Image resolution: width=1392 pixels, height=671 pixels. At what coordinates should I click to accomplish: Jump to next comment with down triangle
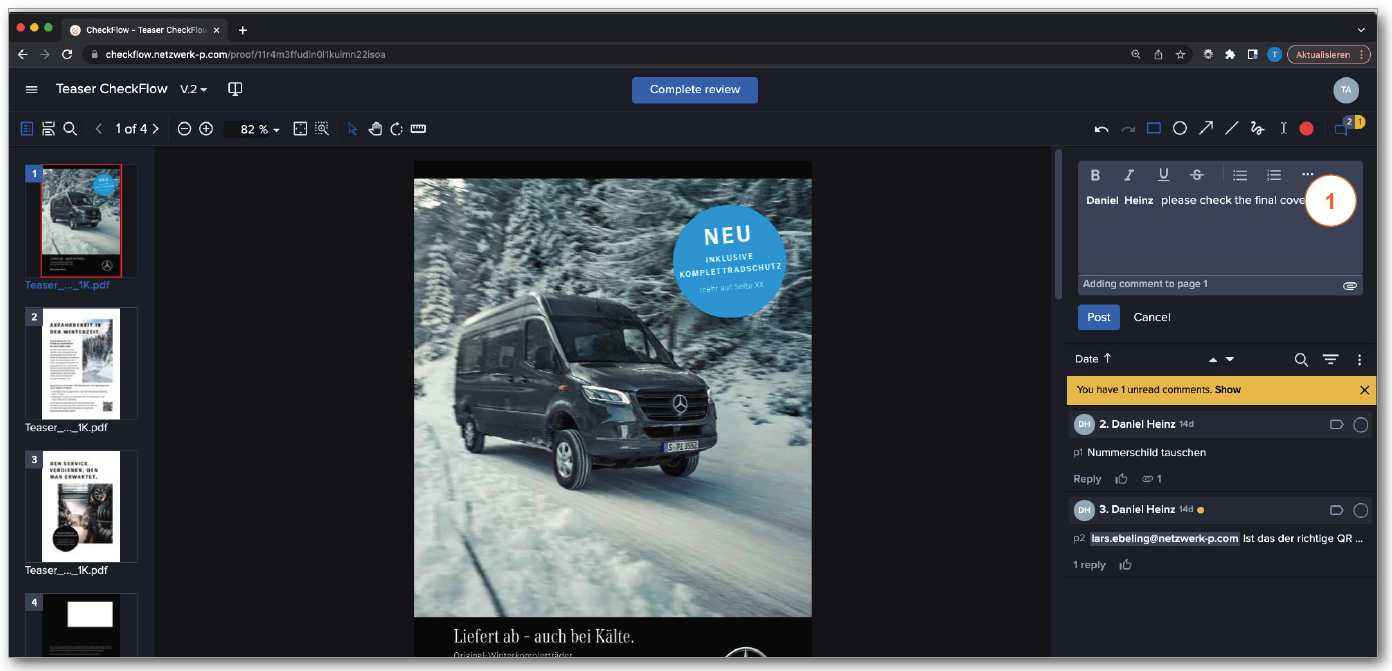[1230, 359]
